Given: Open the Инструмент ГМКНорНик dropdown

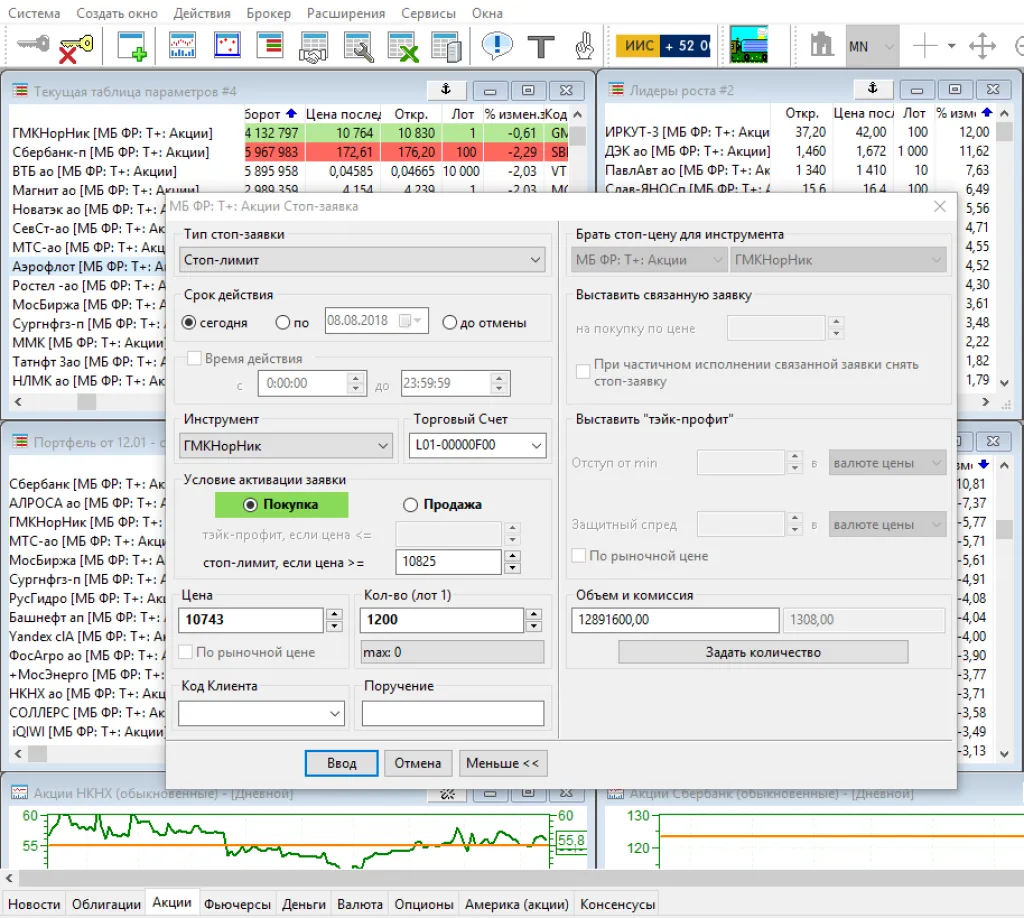Looking at the screenshot, I should click(x=287, y=445).
